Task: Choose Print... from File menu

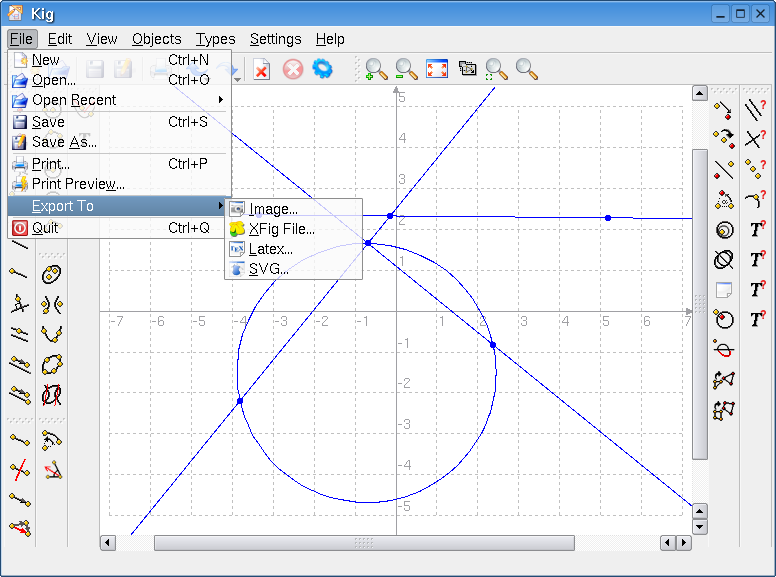Action: click(119, 164)
